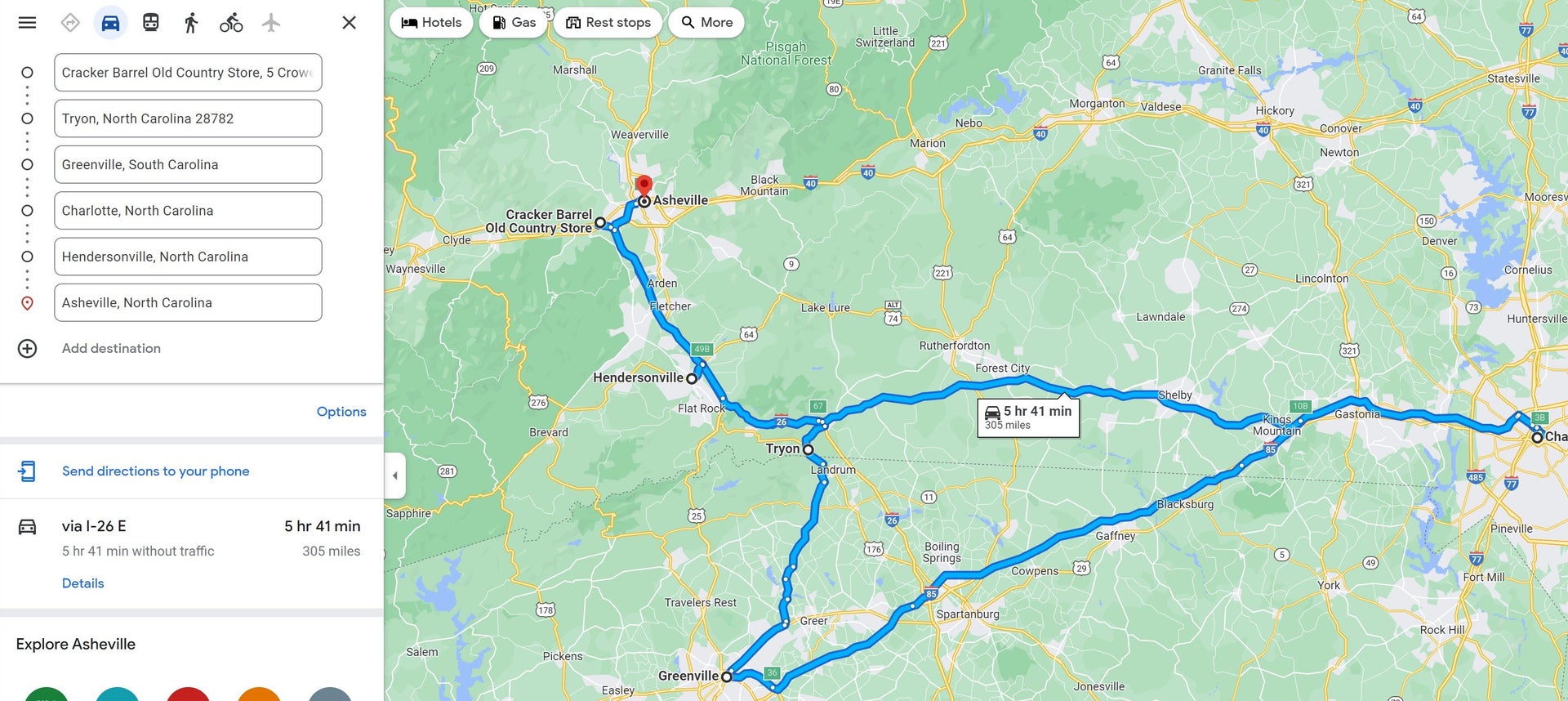Expand route Options
Viewport: 1568px width, 701px height.
[341, 412]
